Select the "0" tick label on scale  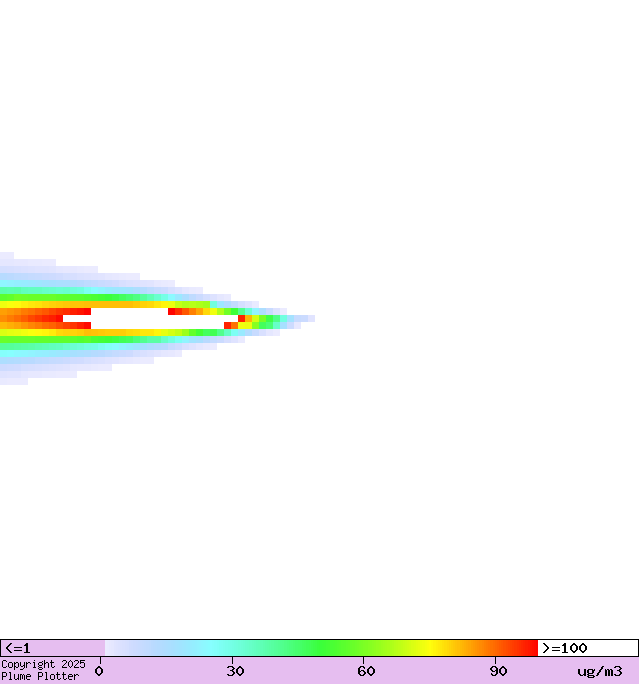point(99,671)
